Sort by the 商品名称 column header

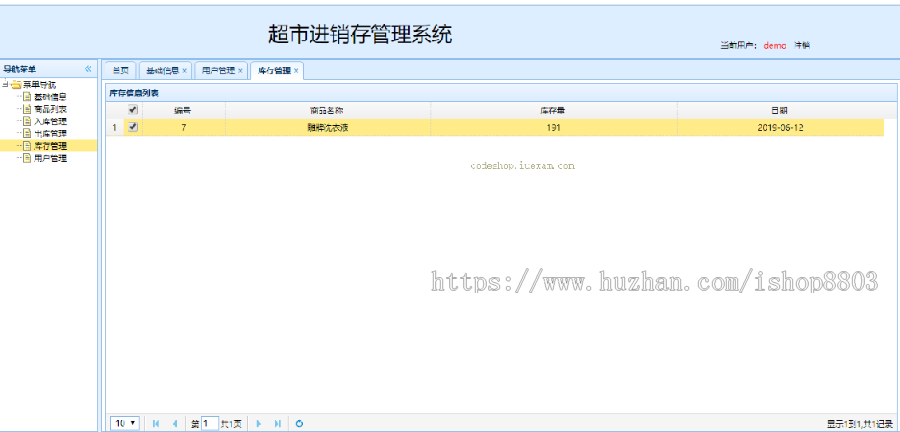[x=328, y=110]
